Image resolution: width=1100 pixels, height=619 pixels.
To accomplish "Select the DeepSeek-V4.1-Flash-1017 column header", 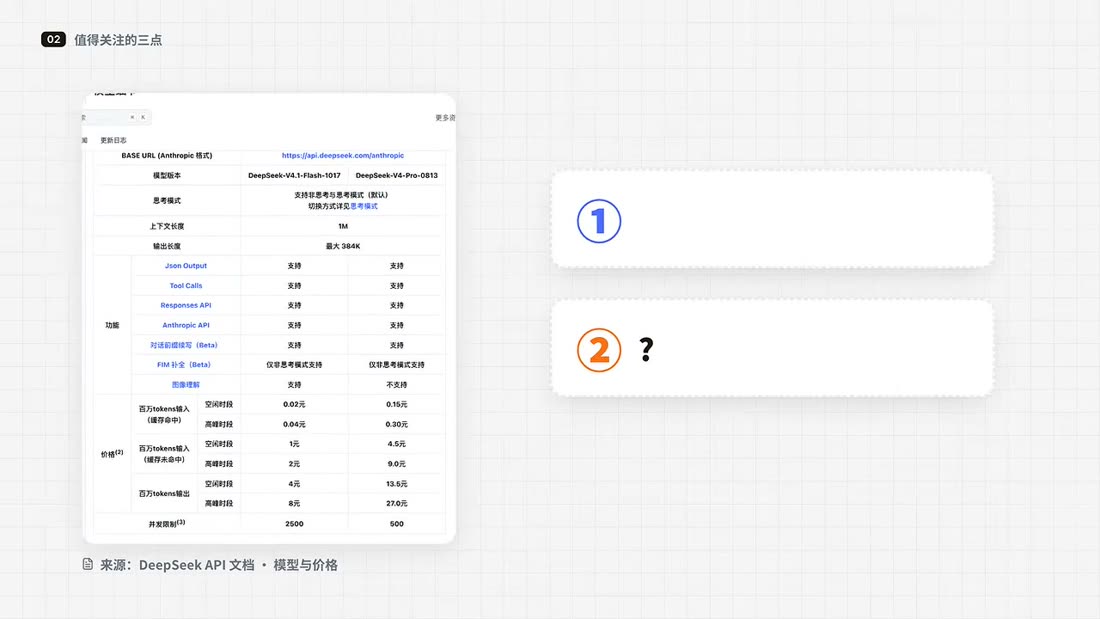I will [x=294, y=175].
